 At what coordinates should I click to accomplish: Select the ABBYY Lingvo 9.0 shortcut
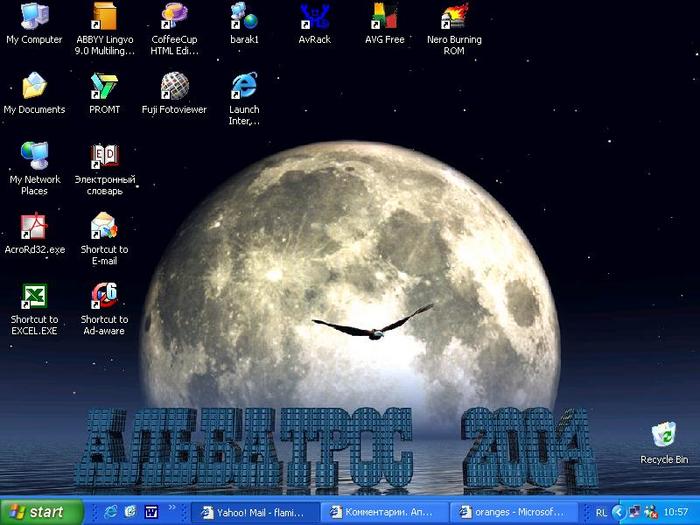tap(104, 29)
